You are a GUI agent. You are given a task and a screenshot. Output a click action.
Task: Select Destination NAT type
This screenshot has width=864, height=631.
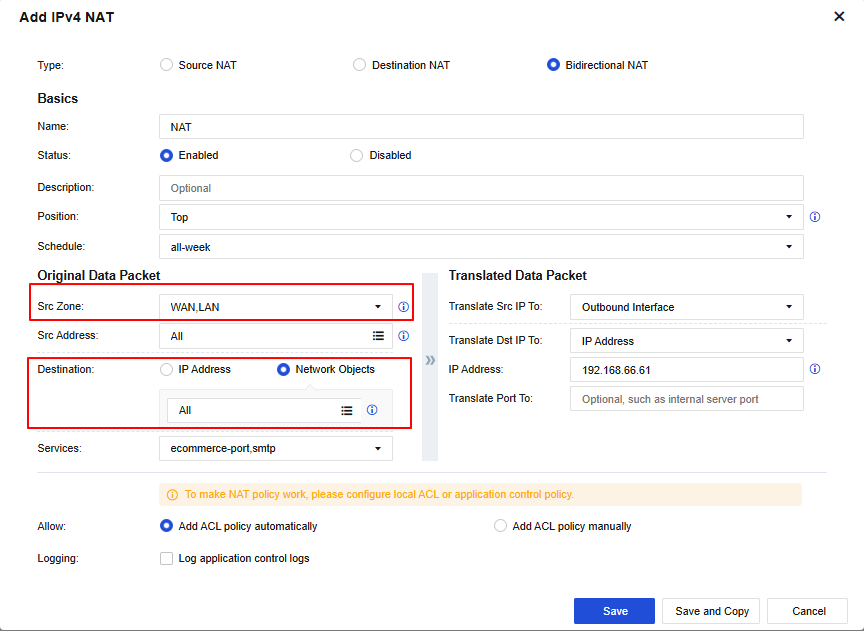coord(360,65)
